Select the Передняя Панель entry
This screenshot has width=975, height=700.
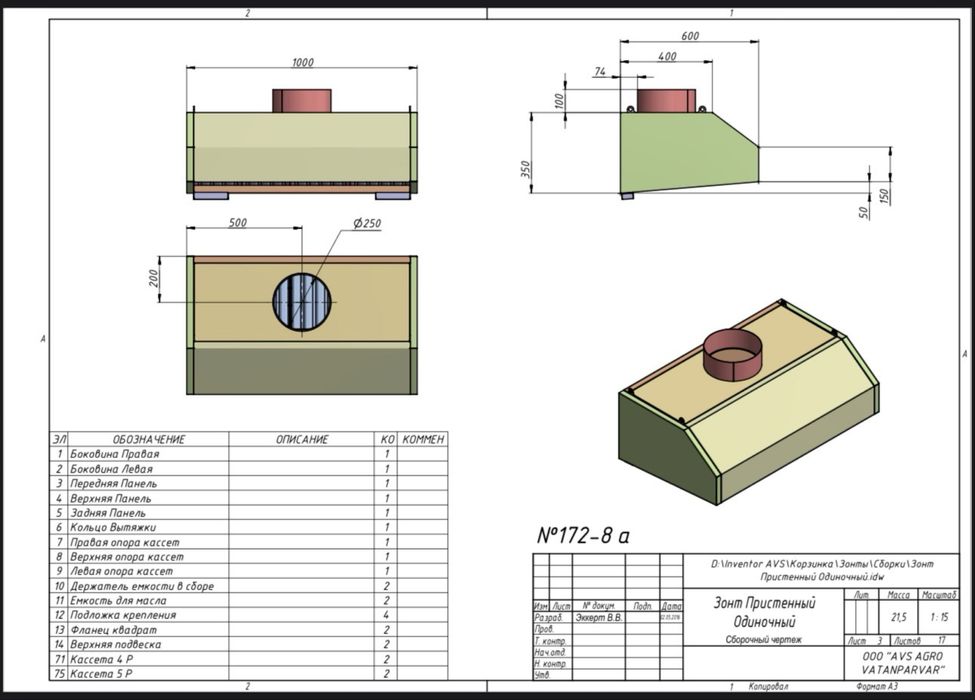click(x=249, y=483)
